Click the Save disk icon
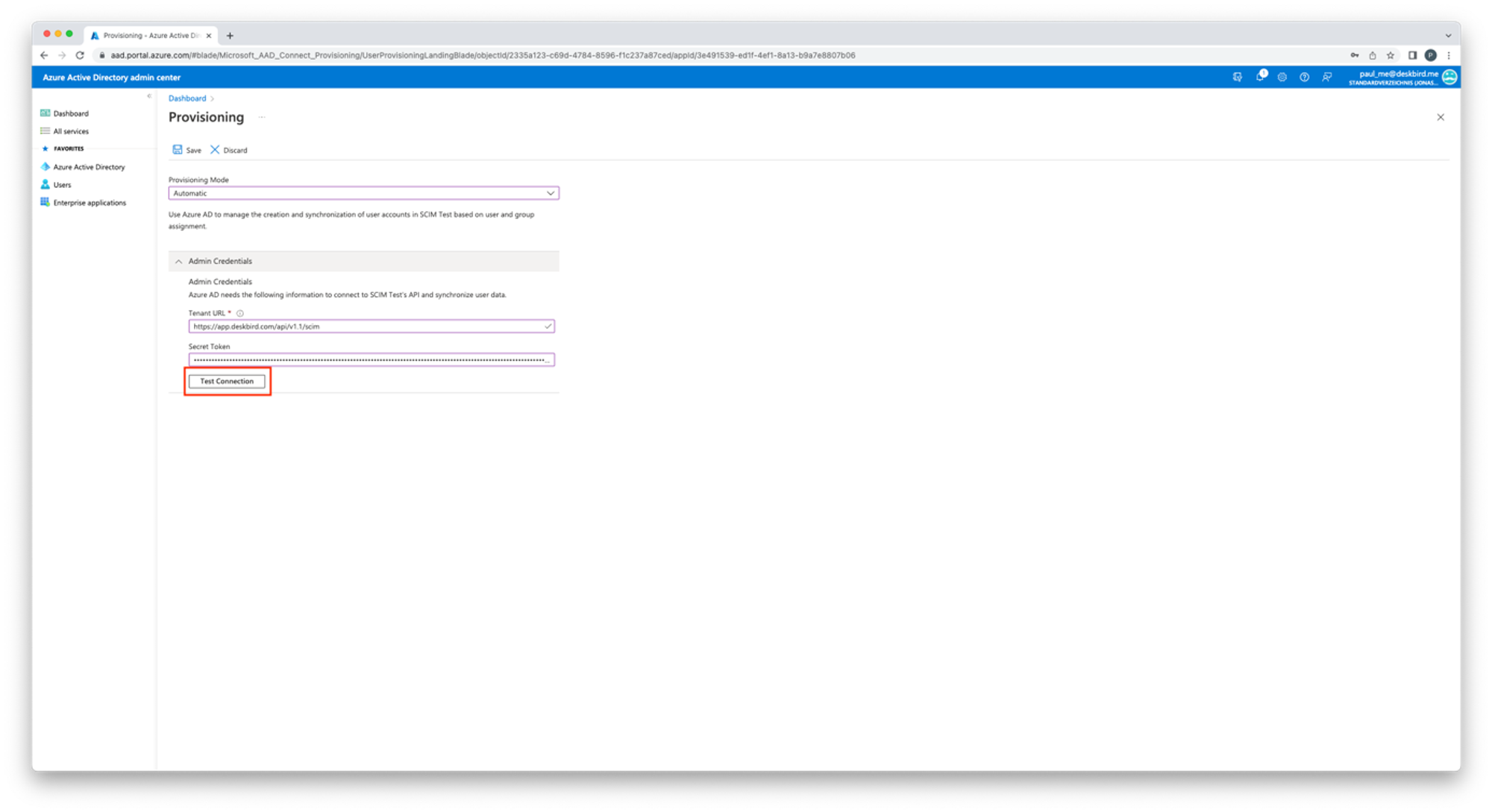This screenshot has width=1492, height=812. tap(178, 150)
